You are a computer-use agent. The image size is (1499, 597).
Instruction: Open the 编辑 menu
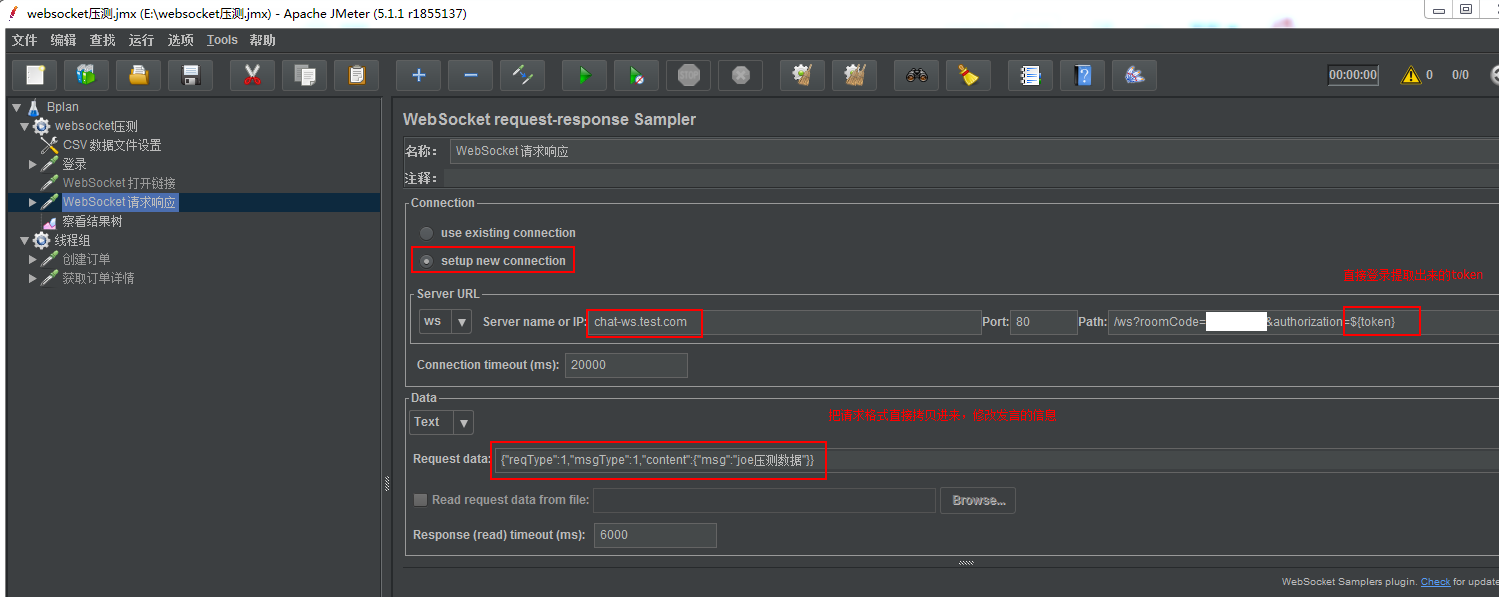tap(63, 40)
